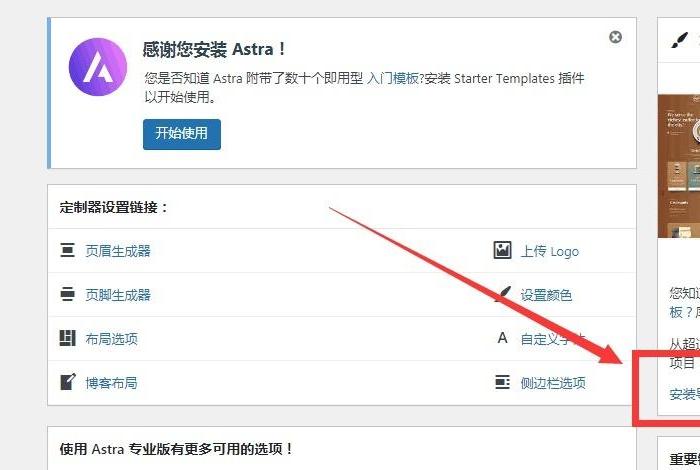Open the 上传 Logo link

550,251
